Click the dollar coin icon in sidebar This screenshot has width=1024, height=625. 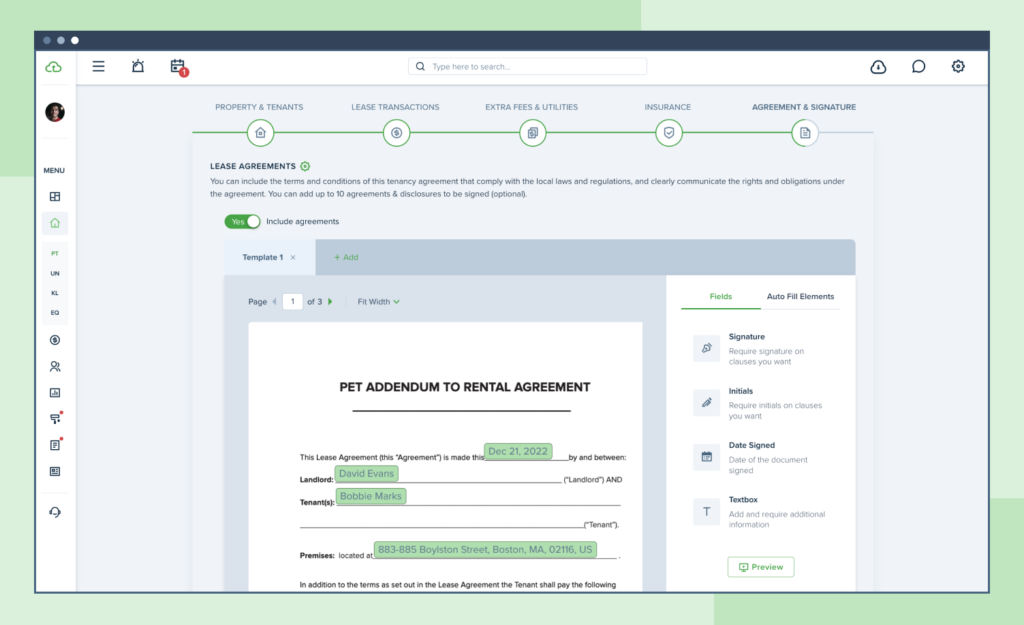(55, 340)
